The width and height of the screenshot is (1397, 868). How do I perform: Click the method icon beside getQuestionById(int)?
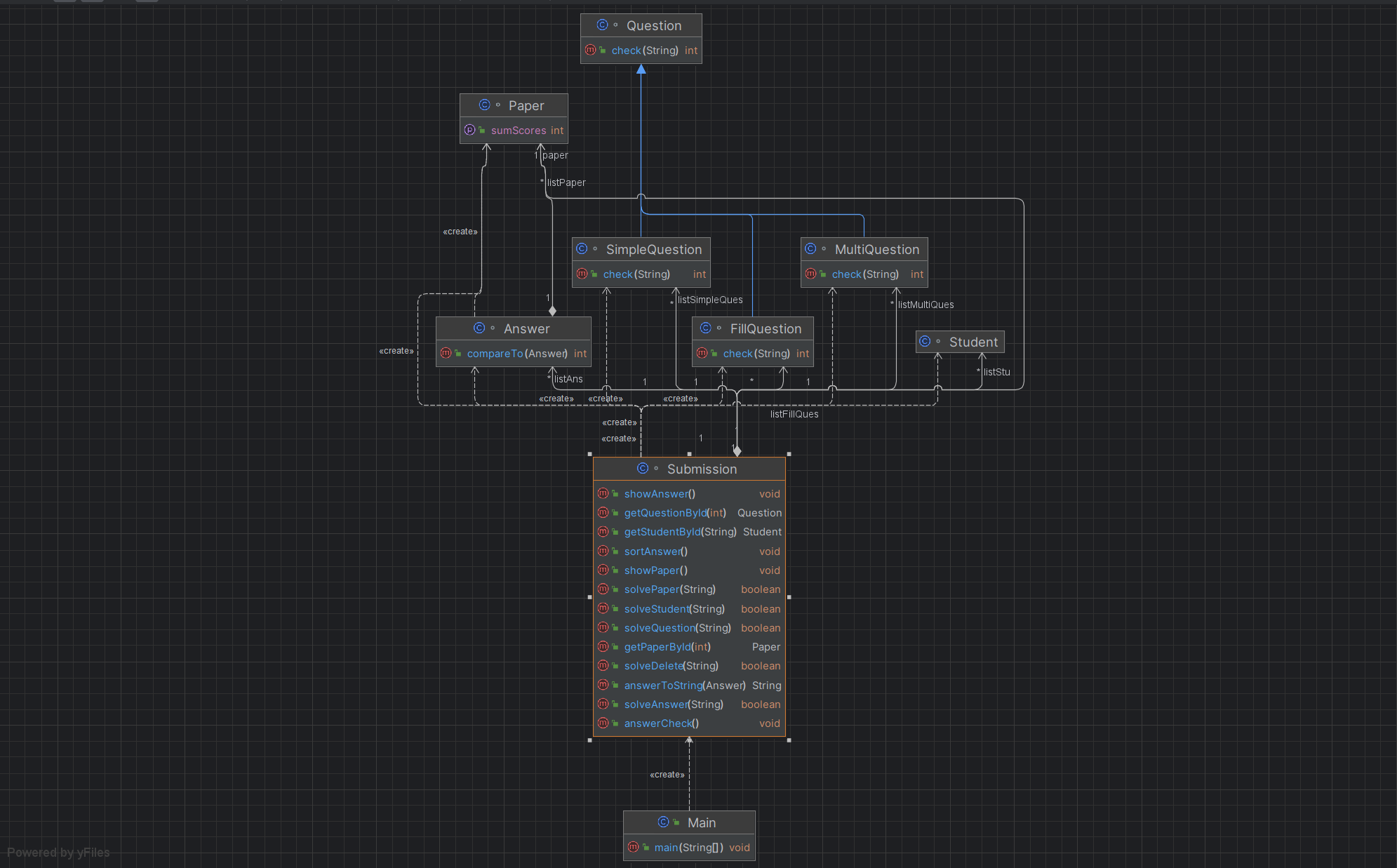point(603,513)
